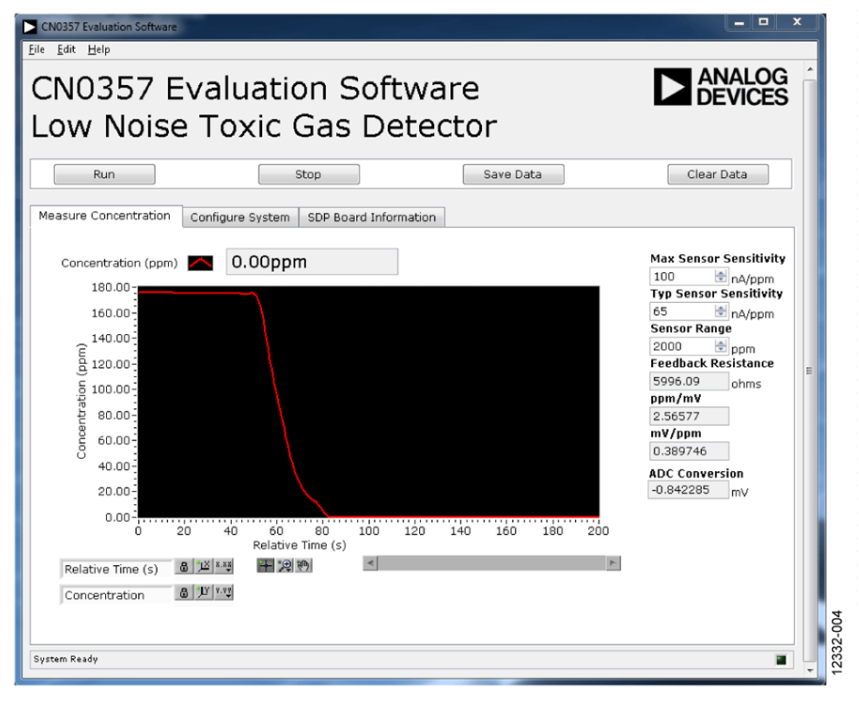859x710 pixels.
Task: Click the Typ Sensor Sensitivity stepper arrows
Action: click(x=718, y=311)
